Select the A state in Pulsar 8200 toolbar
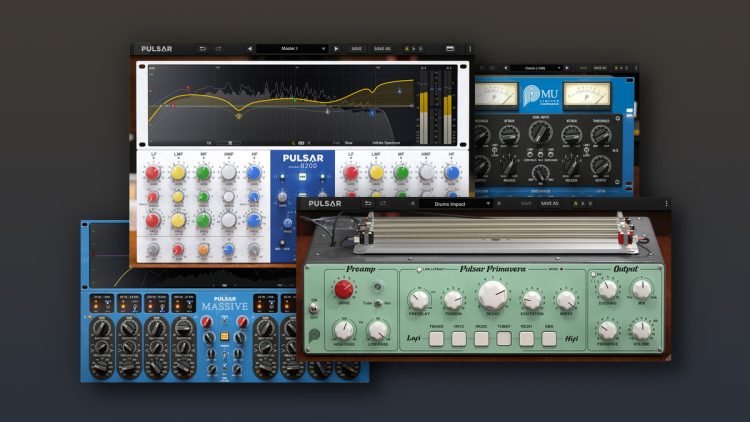Screen dimensions: 750x422 click(407, 49)
